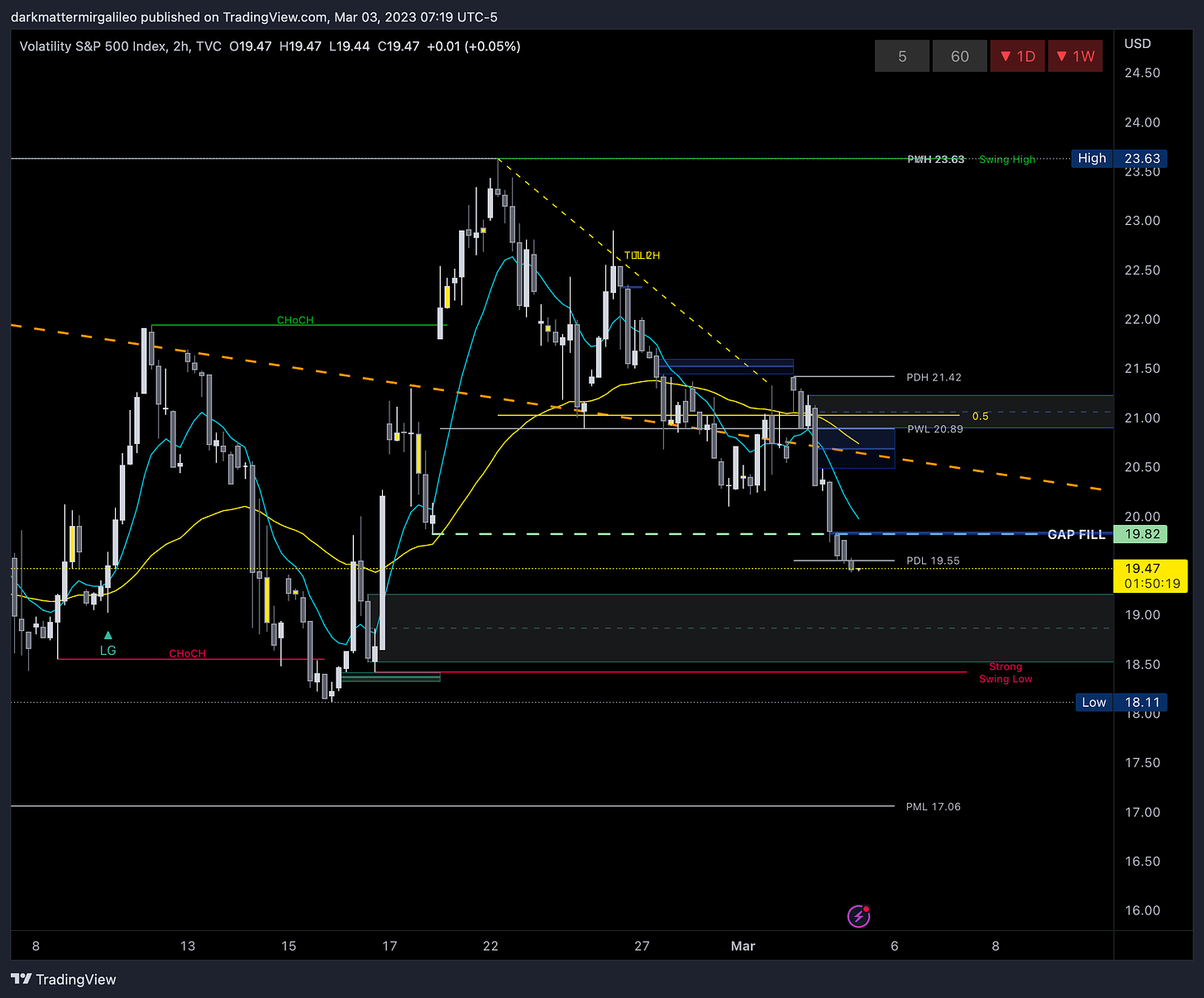Click the green Swing High label

(1007, 159)
